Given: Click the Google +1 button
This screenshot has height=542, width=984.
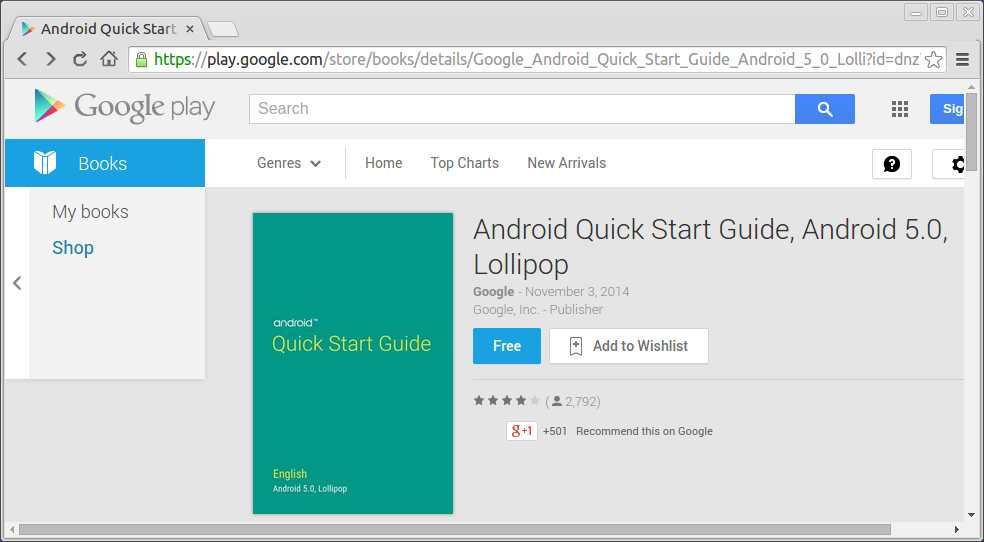Looking at the screenshot, I should pos(521,431).
